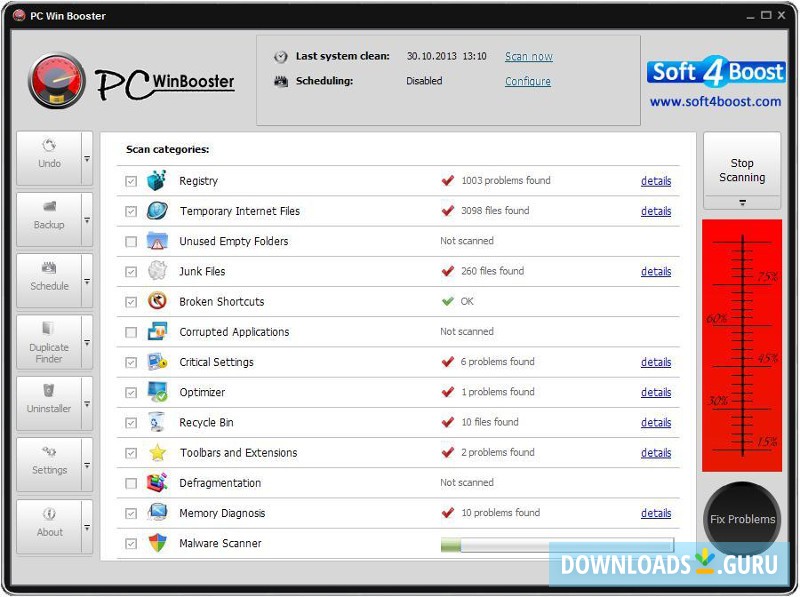The height and width of the screenshot is (597, 800).
Task: Uncheck the Registry checkbox
Action: [x=131, y=181]
